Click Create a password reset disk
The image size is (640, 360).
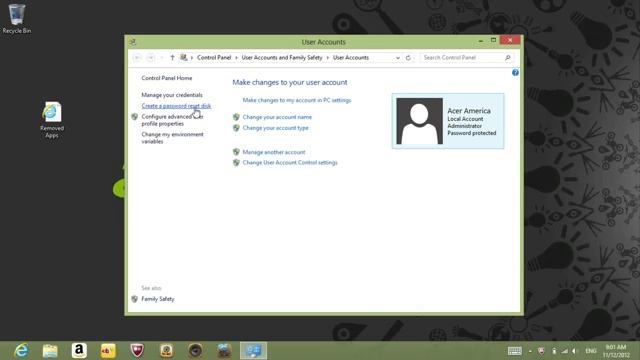pyautogui.click(x=176, y=106)
